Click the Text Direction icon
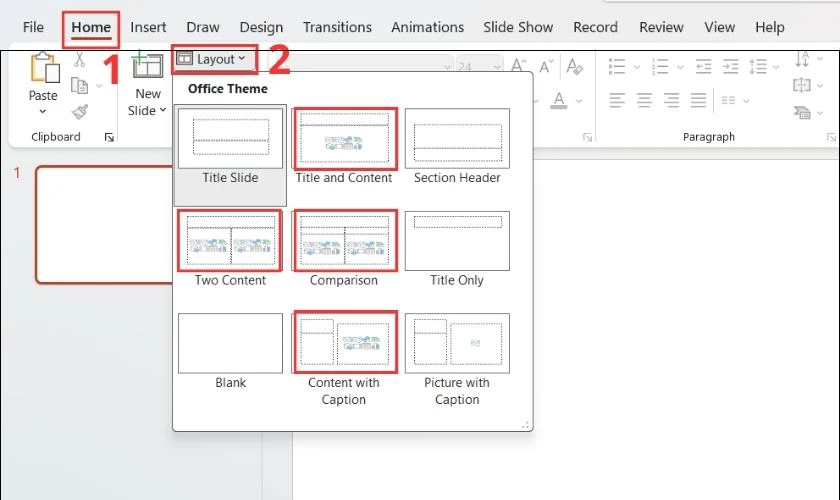This screenshot has width=840, height=500. click(x=802, y=59)
